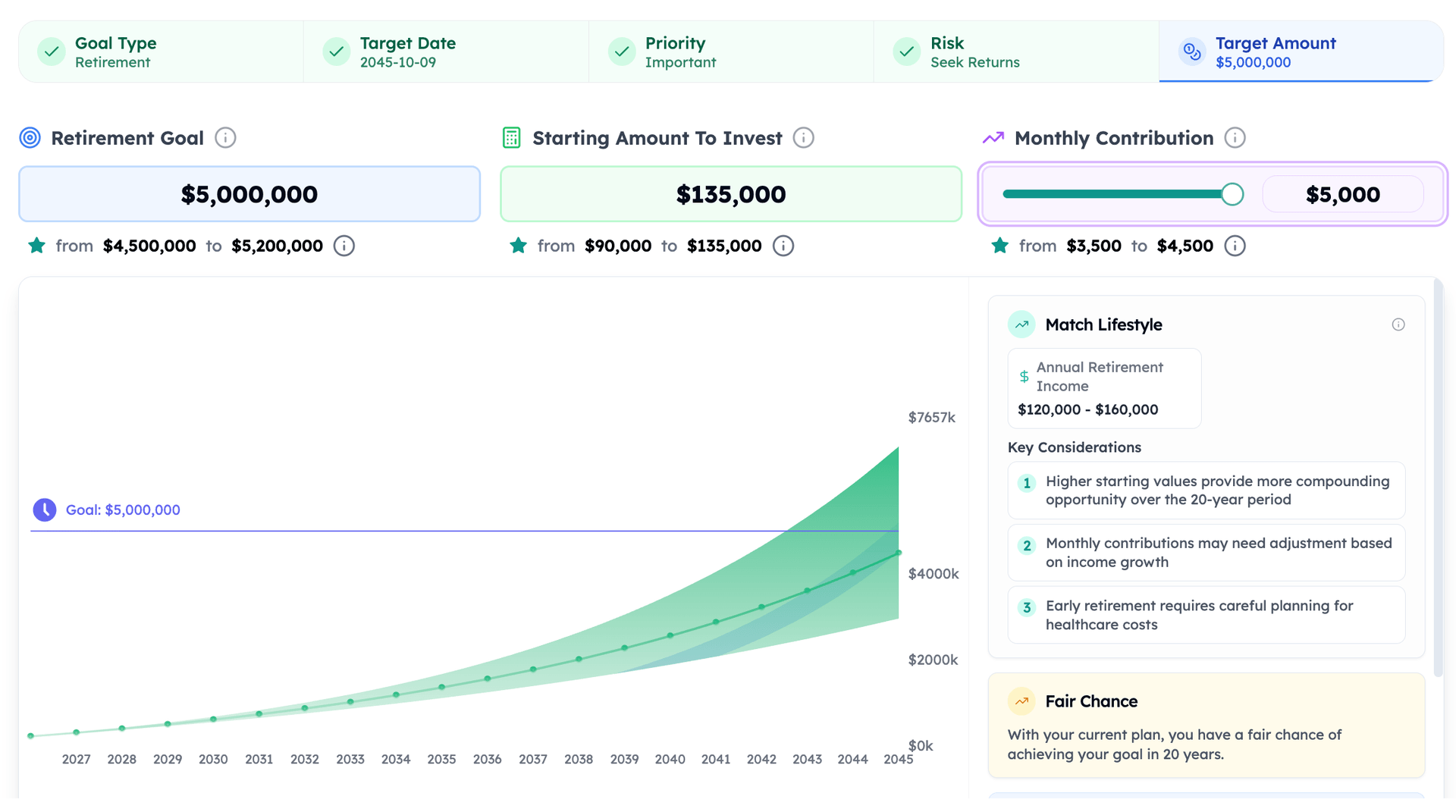This screenshot has height=812, width=1456.
Task: Switch to the Priority step
Action: click(731, 52)
